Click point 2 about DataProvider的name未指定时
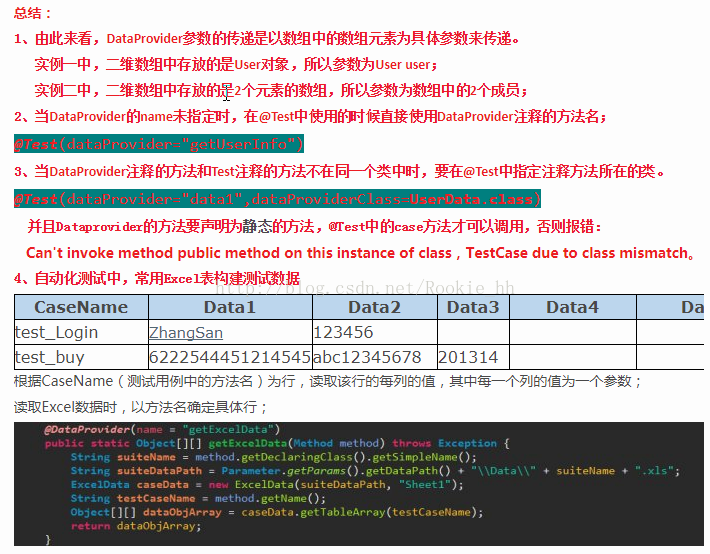This screenshot has width=710, height=554. pos(310,116)
